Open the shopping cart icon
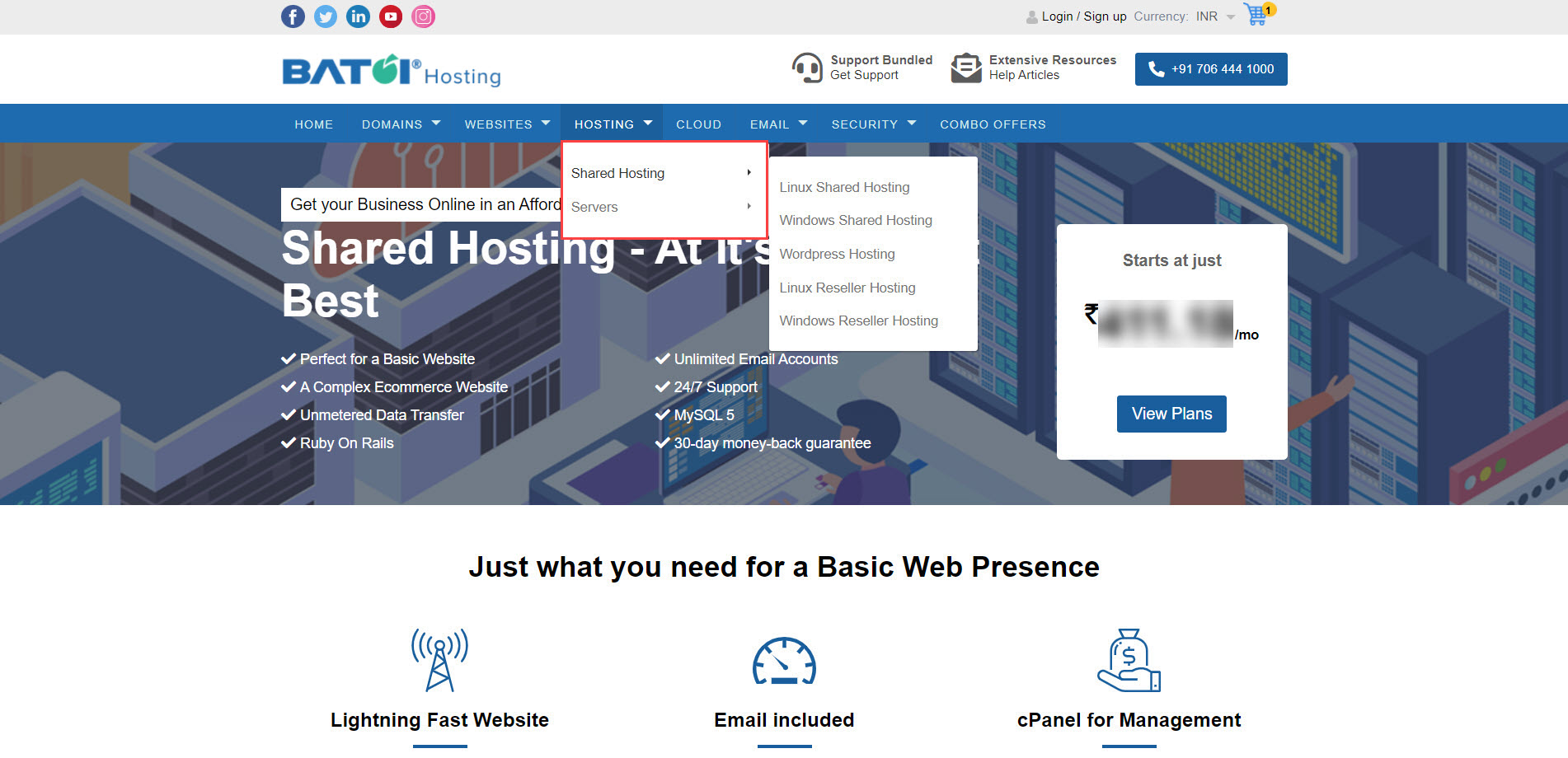The width and height of the screenshot is (1568, 758). [1257, 14]
